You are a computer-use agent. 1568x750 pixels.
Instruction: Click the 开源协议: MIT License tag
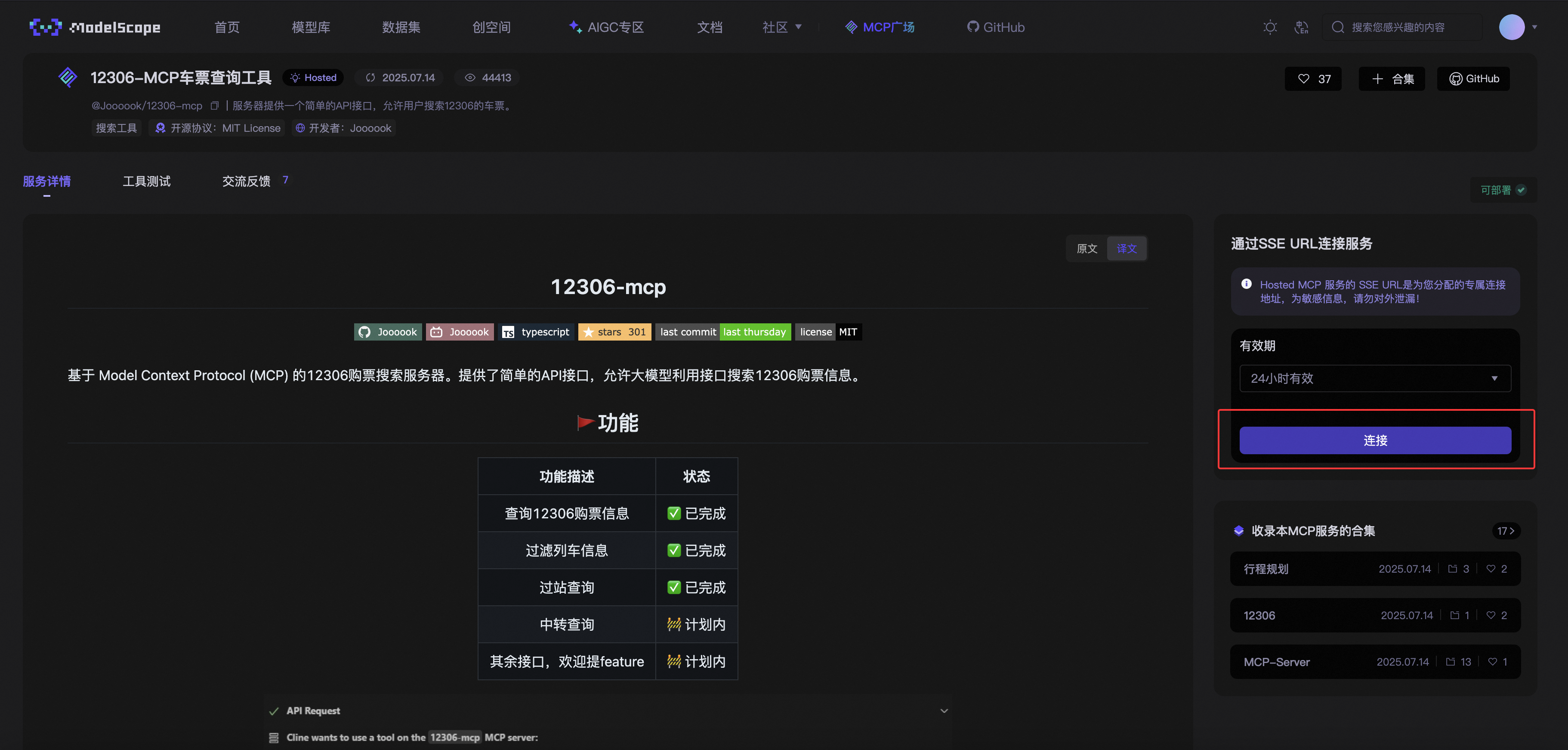coord(218,128)
